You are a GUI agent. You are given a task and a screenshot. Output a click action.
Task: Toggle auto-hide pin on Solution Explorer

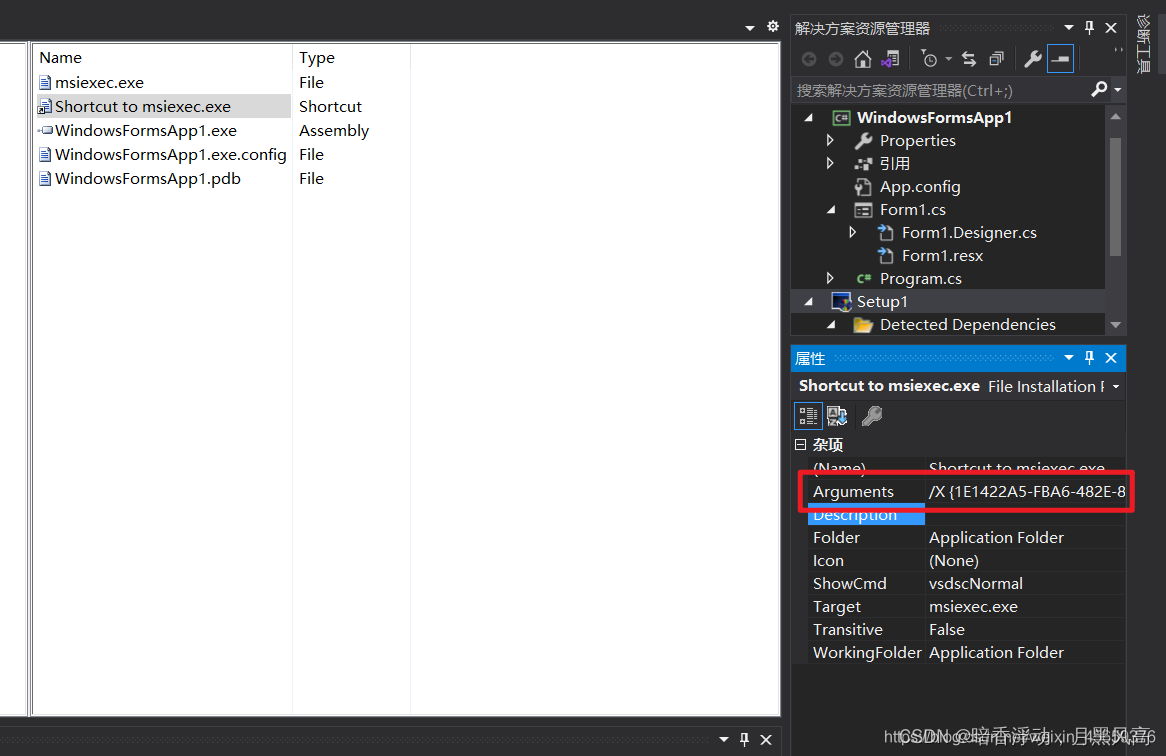(x=1089, y=28)
